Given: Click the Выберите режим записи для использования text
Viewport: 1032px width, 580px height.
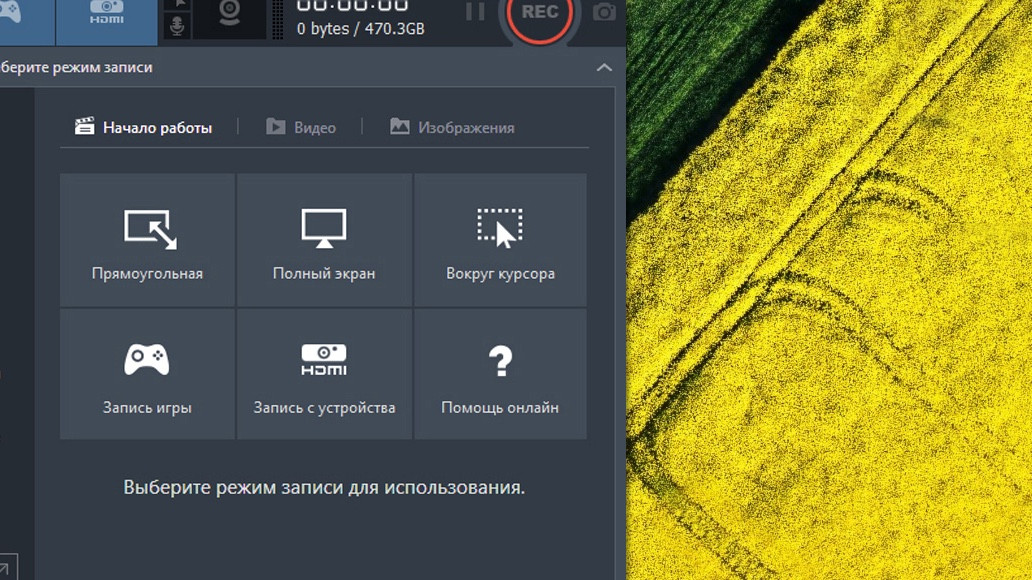Looking at the screenshot, I should (x=324, y=487).
